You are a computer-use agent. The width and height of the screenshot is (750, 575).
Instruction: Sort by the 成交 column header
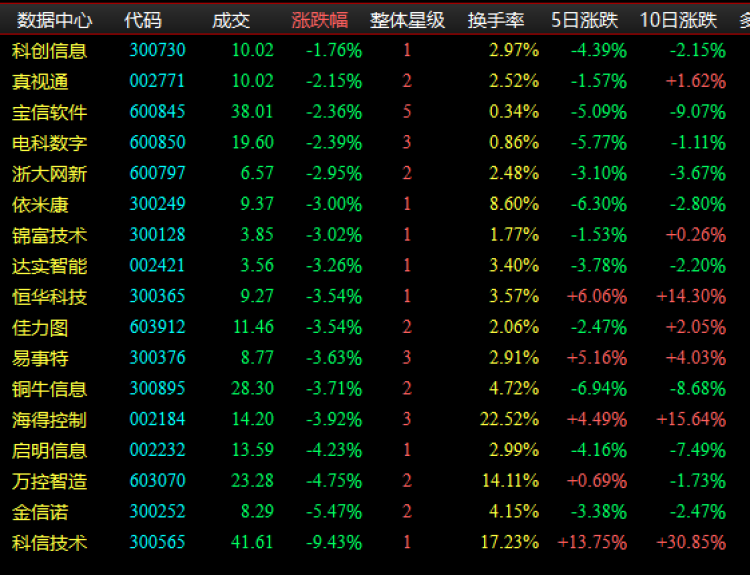[231, 21]
